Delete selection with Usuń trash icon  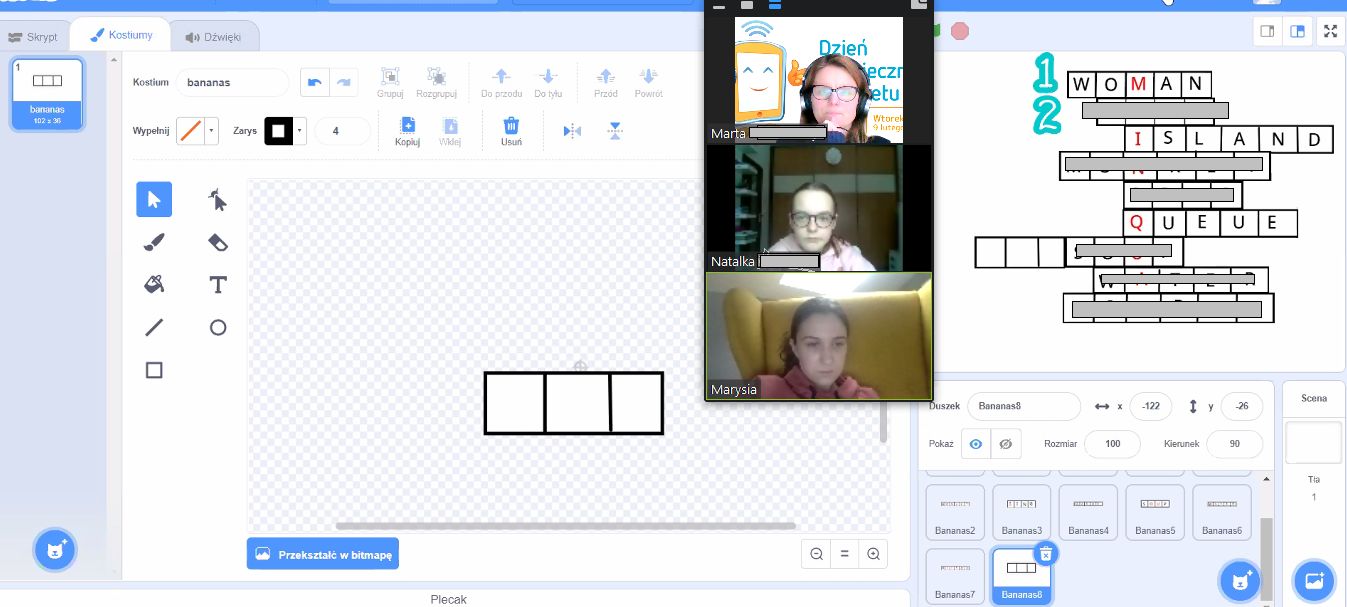pyautogui.click(x=511, y=131)
